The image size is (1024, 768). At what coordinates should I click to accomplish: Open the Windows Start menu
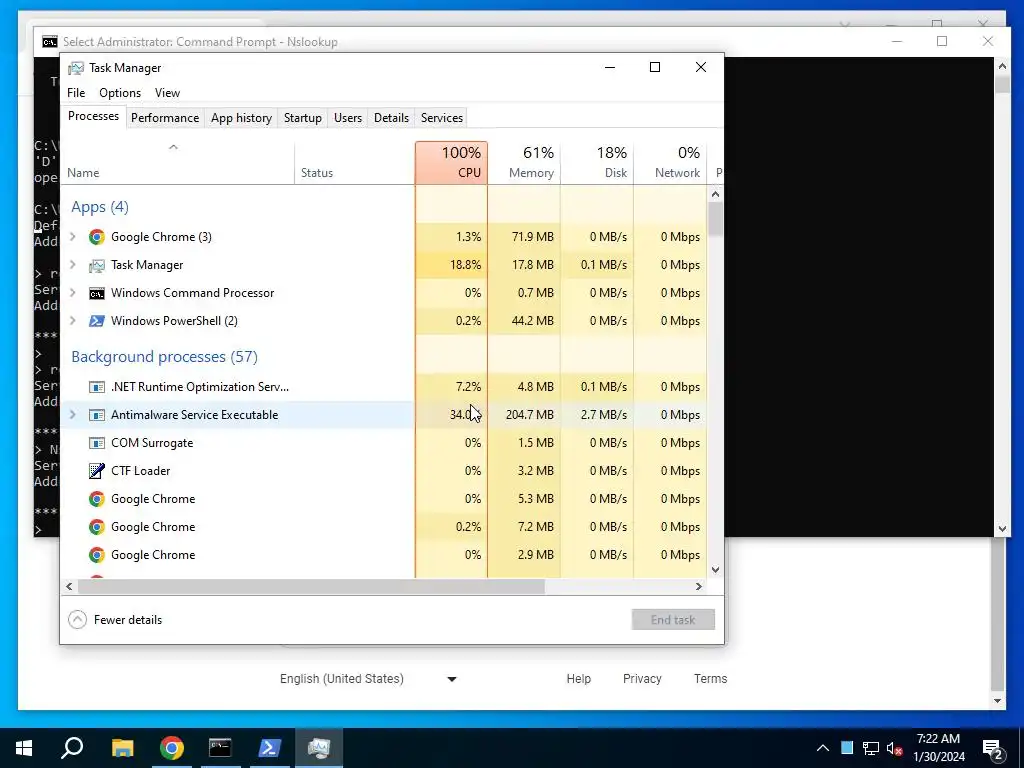[x=24, y=748]
